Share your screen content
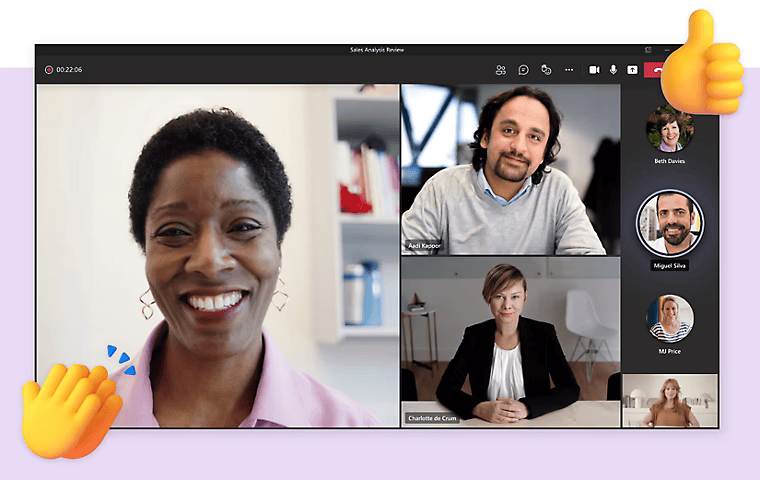The image size is (760, 480). click(x=632, y=70)
